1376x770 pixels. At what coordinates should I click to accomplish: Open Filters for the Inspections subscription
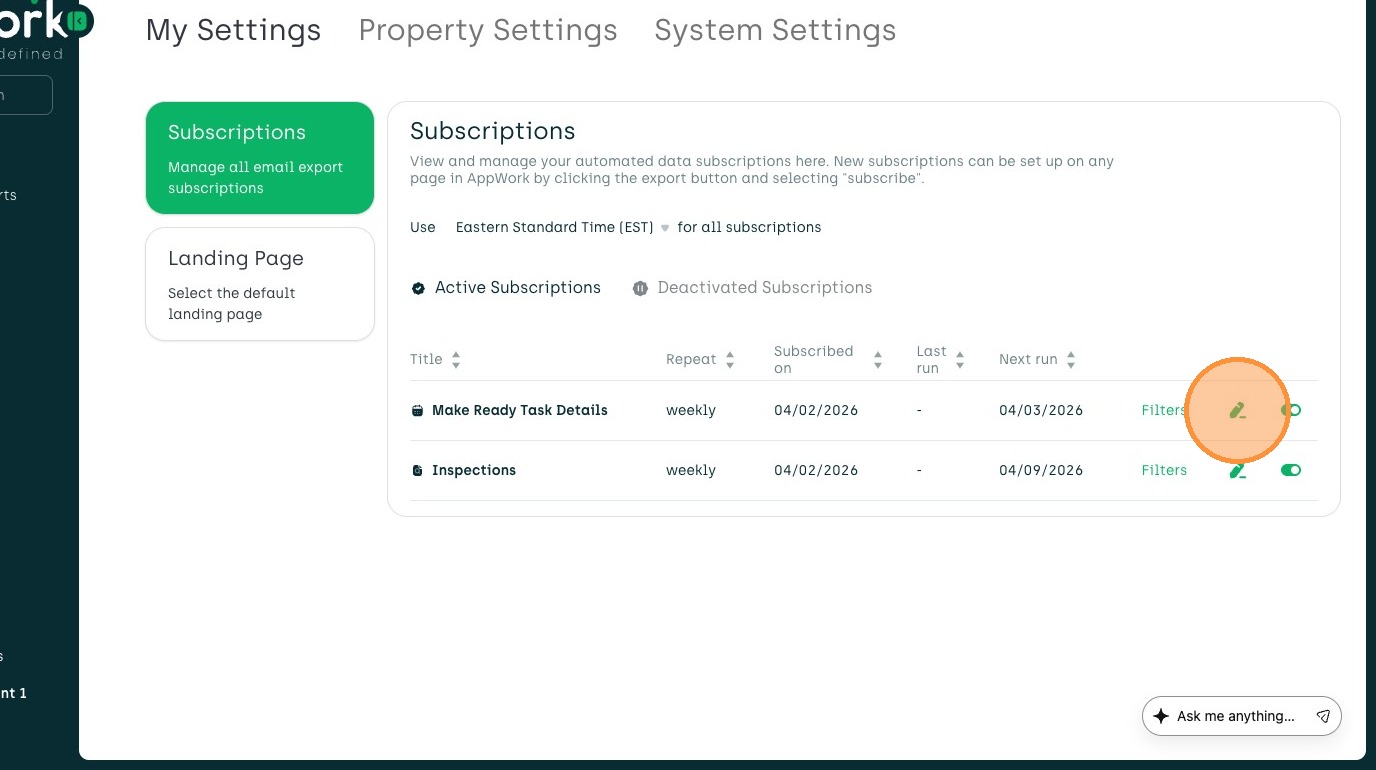tap(1164, 470)
